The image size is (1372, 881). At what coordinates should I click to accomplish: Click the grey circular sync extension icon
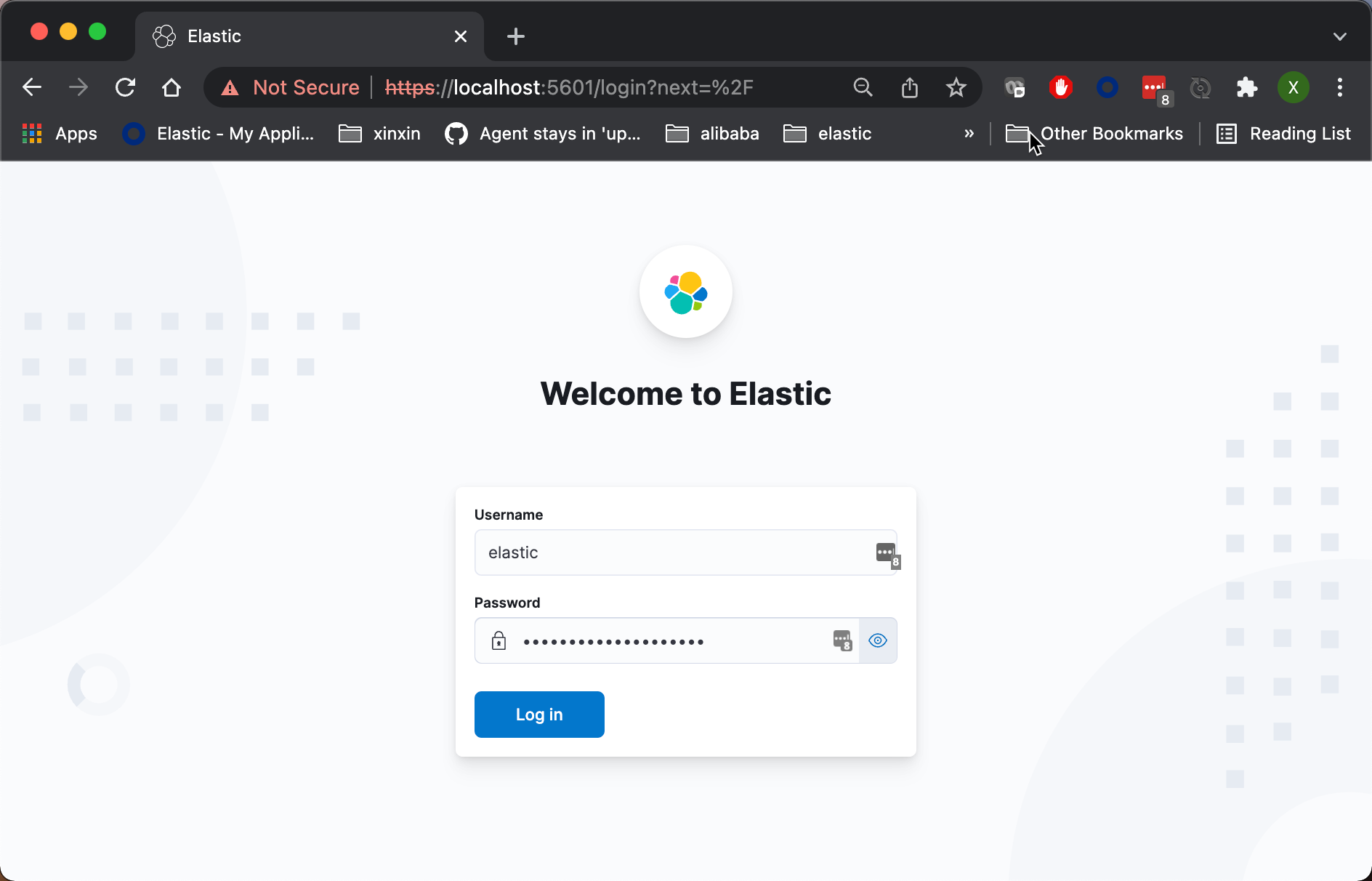[x=1200, y=87]
